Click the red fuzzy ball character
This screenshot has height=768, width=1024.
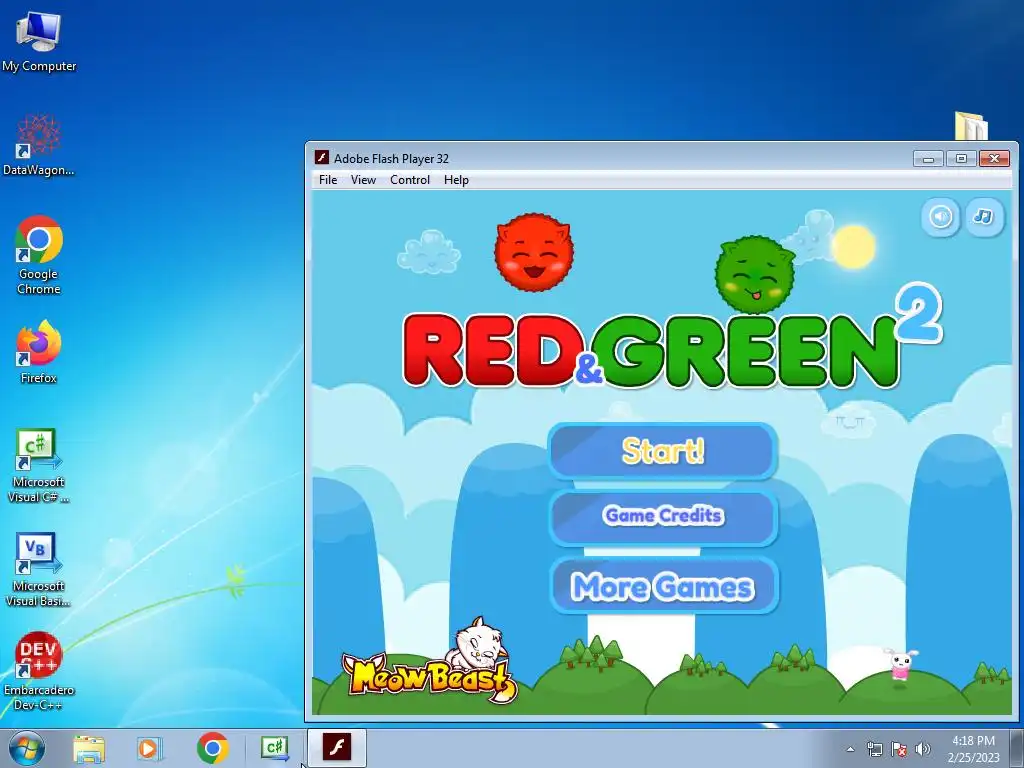tap(534, 252)
